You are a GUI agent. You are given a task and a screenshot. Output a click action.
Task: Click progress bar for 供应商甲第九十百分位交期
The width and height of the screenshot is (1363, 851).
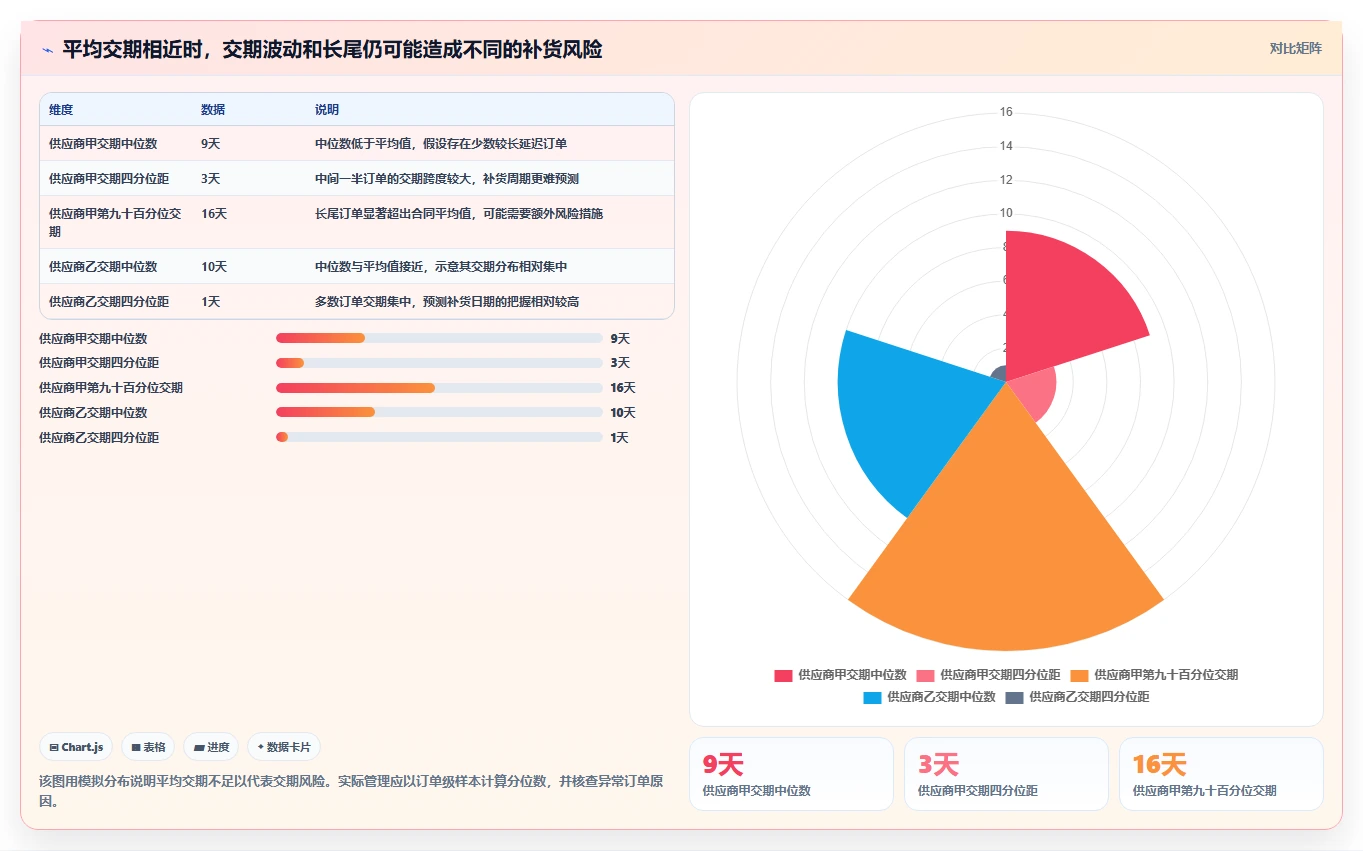[x=439, y=388]
